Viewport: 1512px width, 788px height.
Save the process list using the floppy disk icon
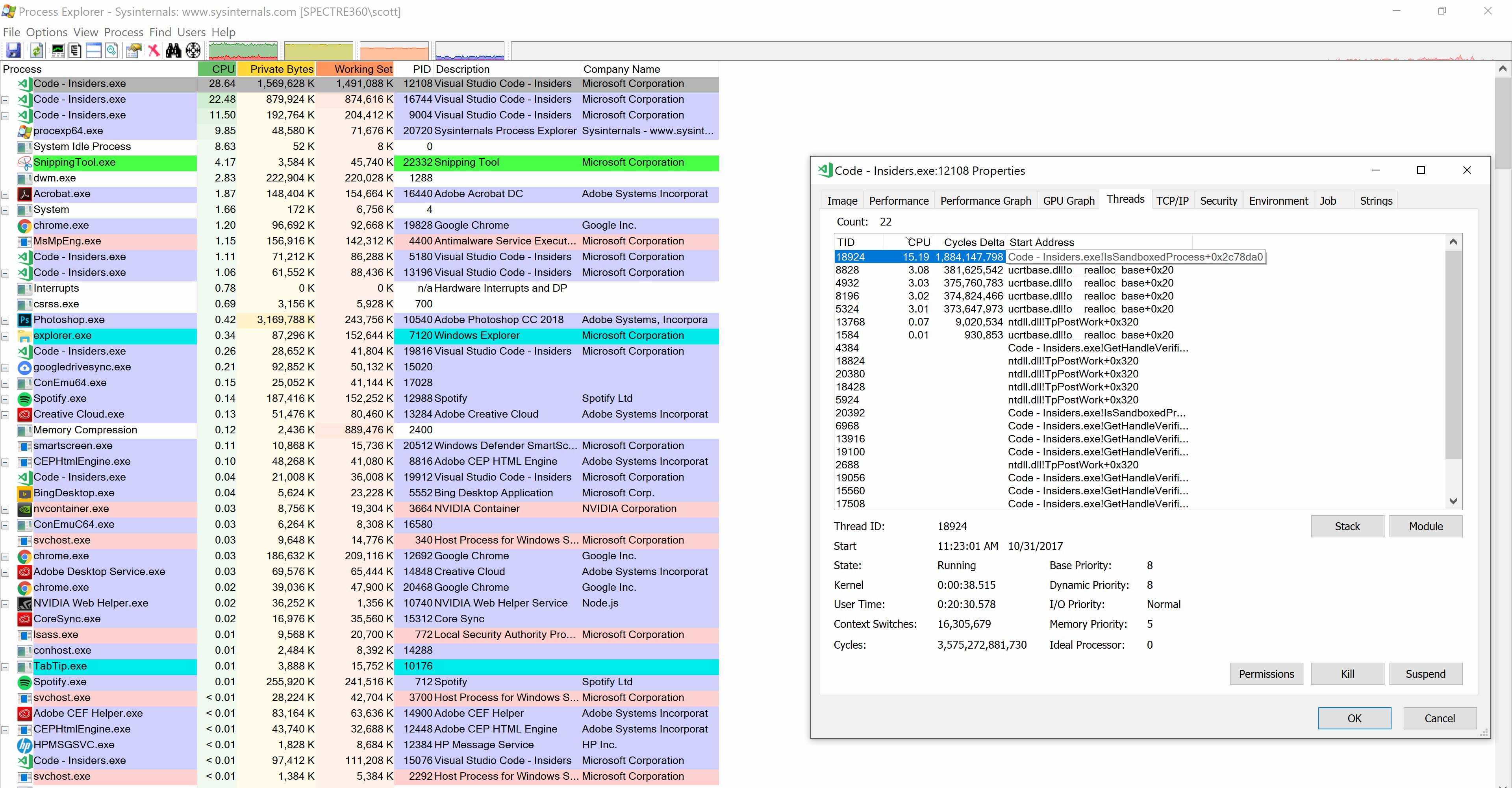(13, 50)
